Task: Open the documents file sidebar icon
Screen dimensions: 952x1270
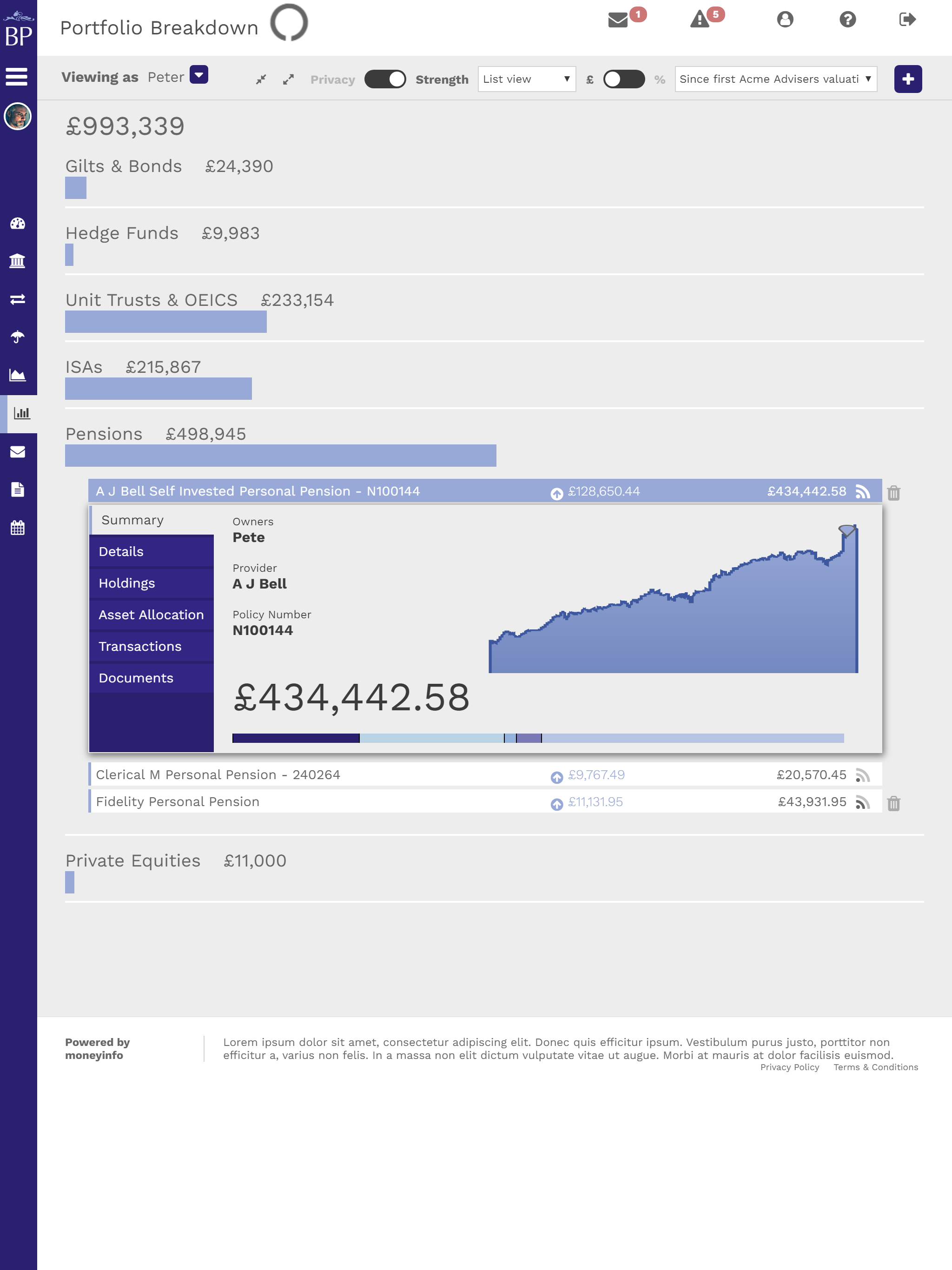Action: point(18,490)
